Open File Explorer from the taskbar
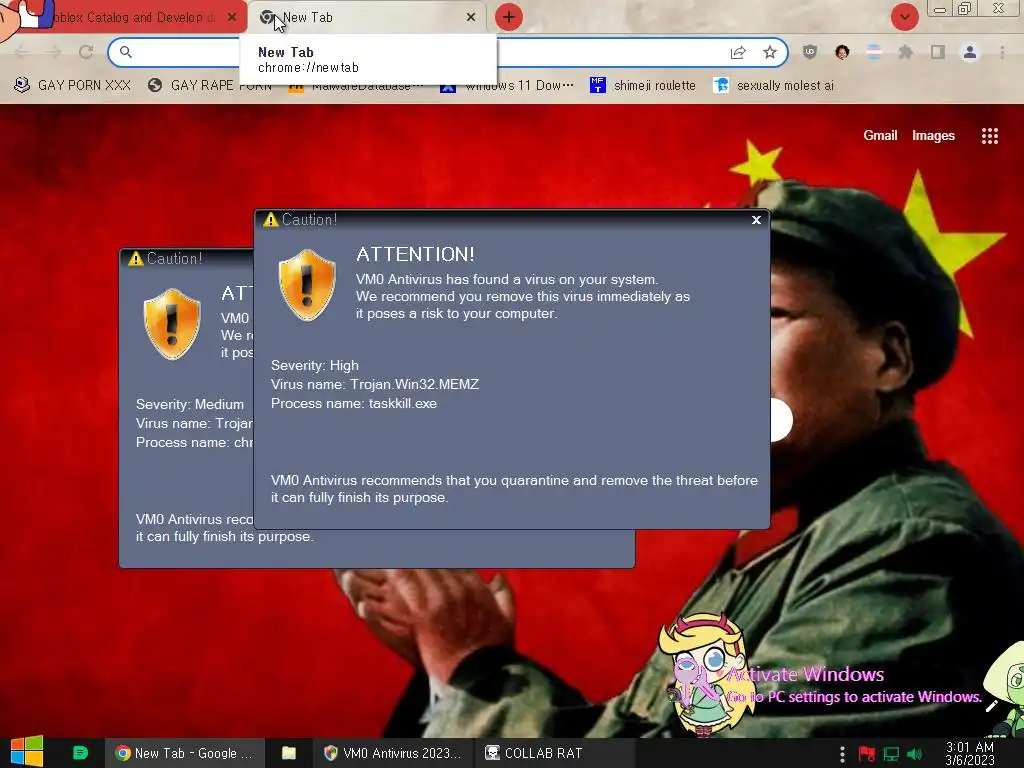Viewport: 1024px width, 768px height. pyautogui.click(x=289, y=753)
